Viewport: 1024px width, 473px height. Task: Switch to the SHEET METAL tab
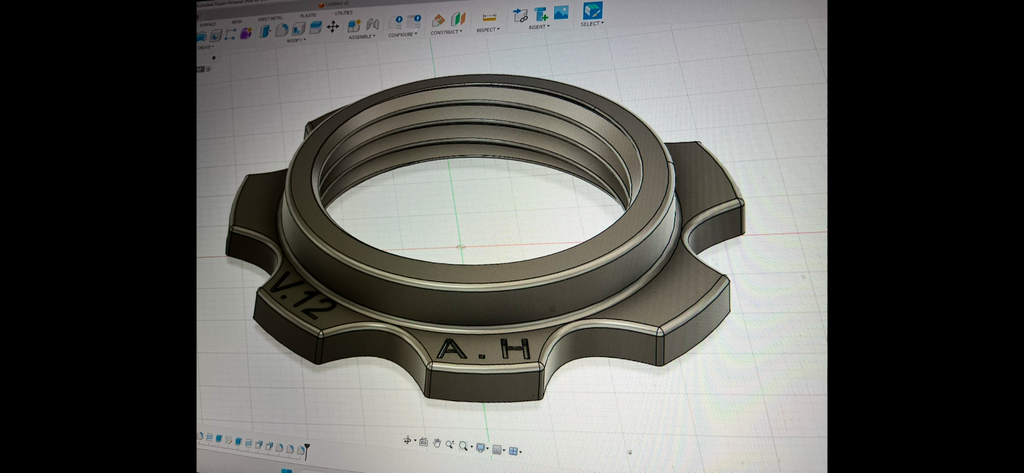coord(270,18)
